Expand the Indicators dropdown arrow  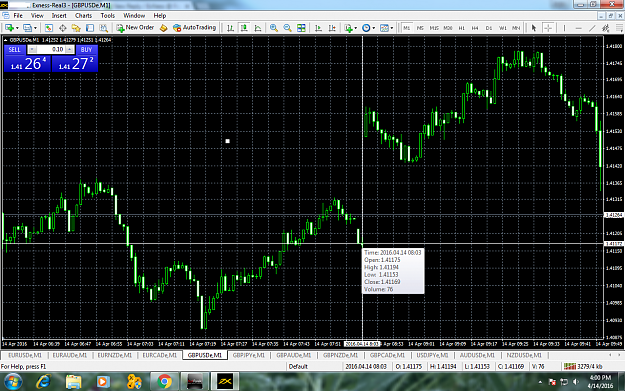click(x=356, y=28)
